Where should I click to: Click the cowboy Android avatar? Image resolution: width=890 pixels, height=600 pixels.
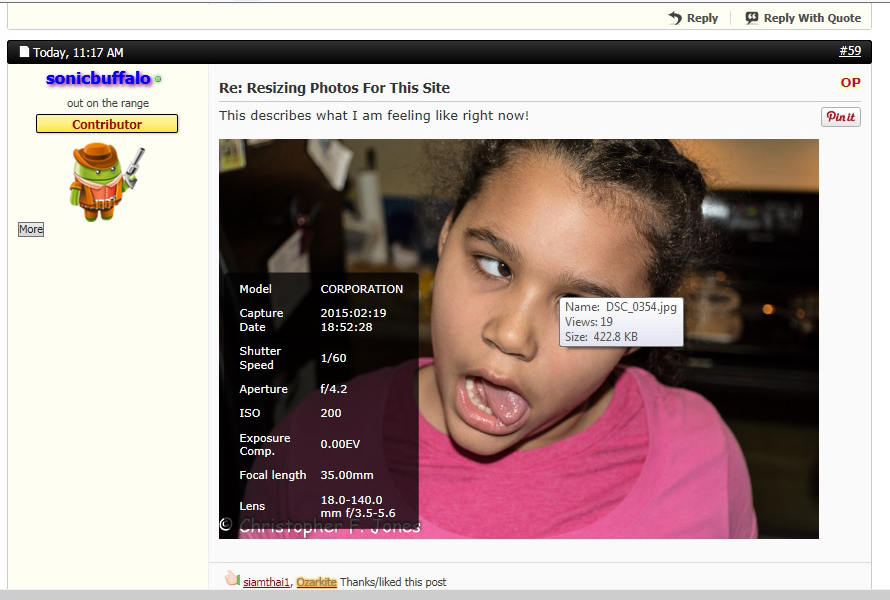(106, 180)
